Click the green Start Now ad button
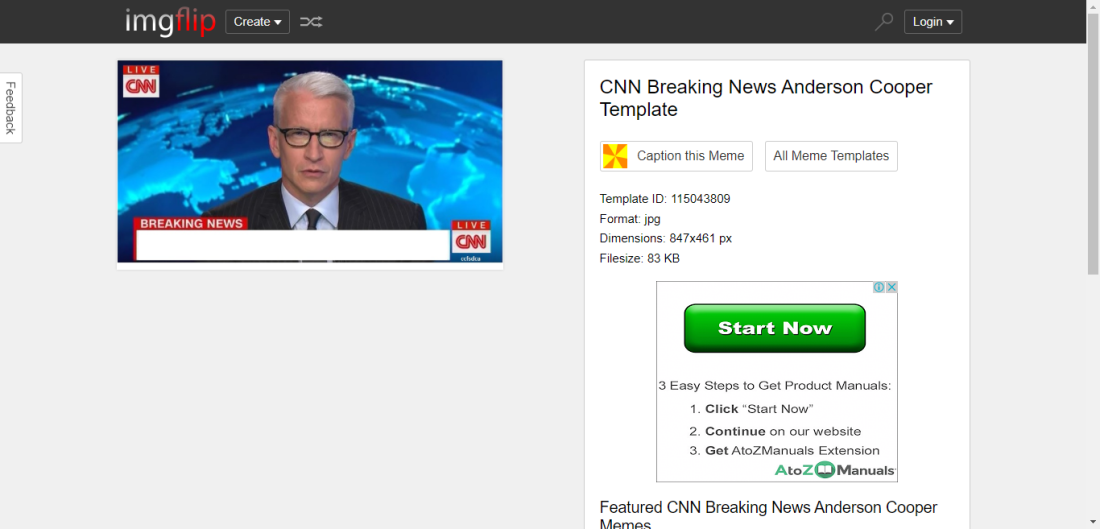The height and width of the screenshot is (529, 1100). point(774,328)
